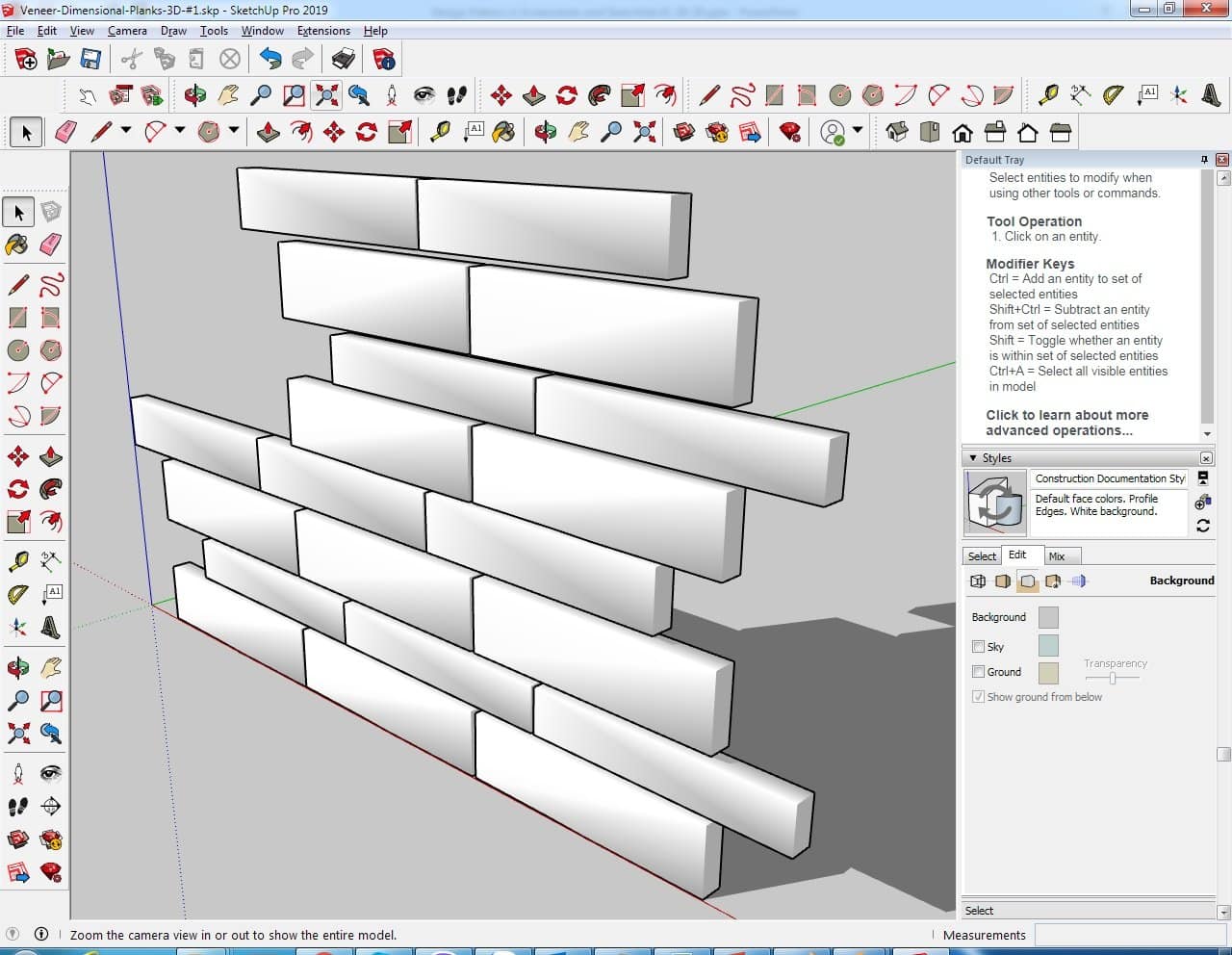1232x955 pixels.
Task: Click the Zoom Extents toolbar icon
Action: [x=326, y=94]
